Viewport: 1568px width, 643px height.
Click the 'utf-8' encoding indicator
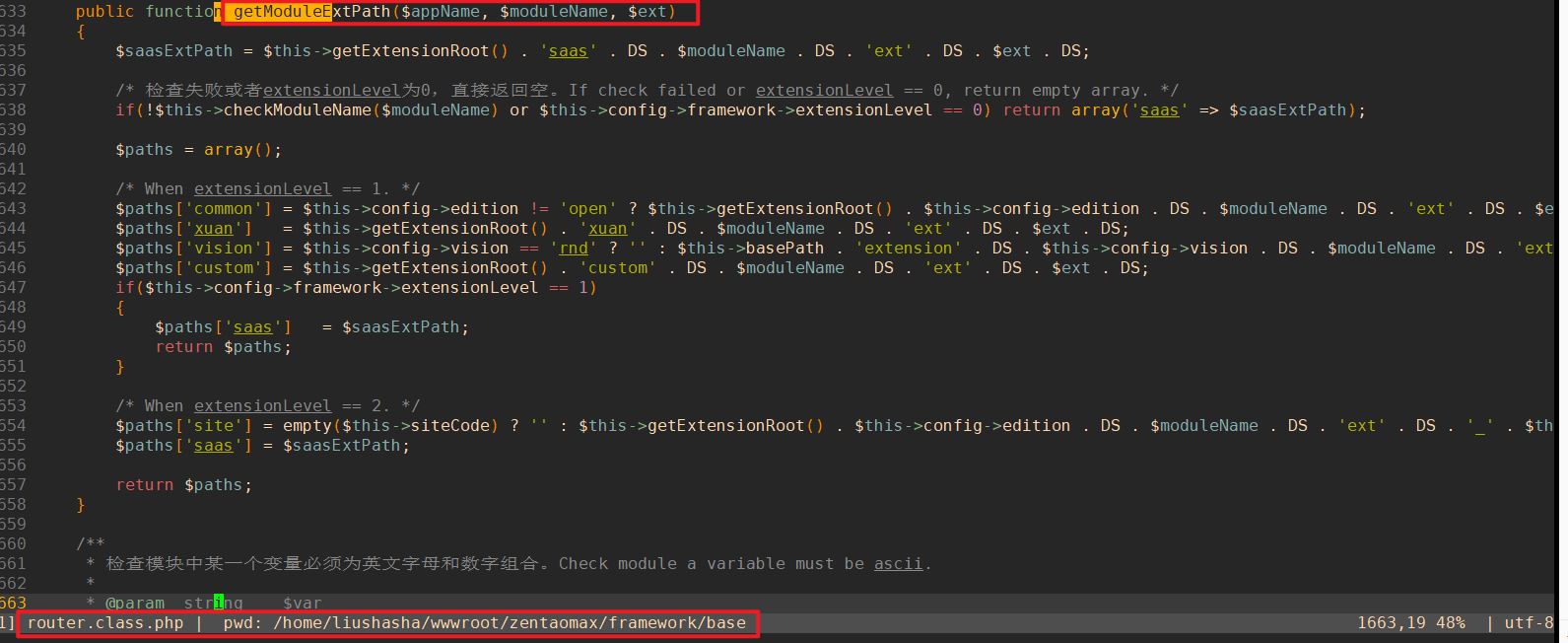(1530, 623)
